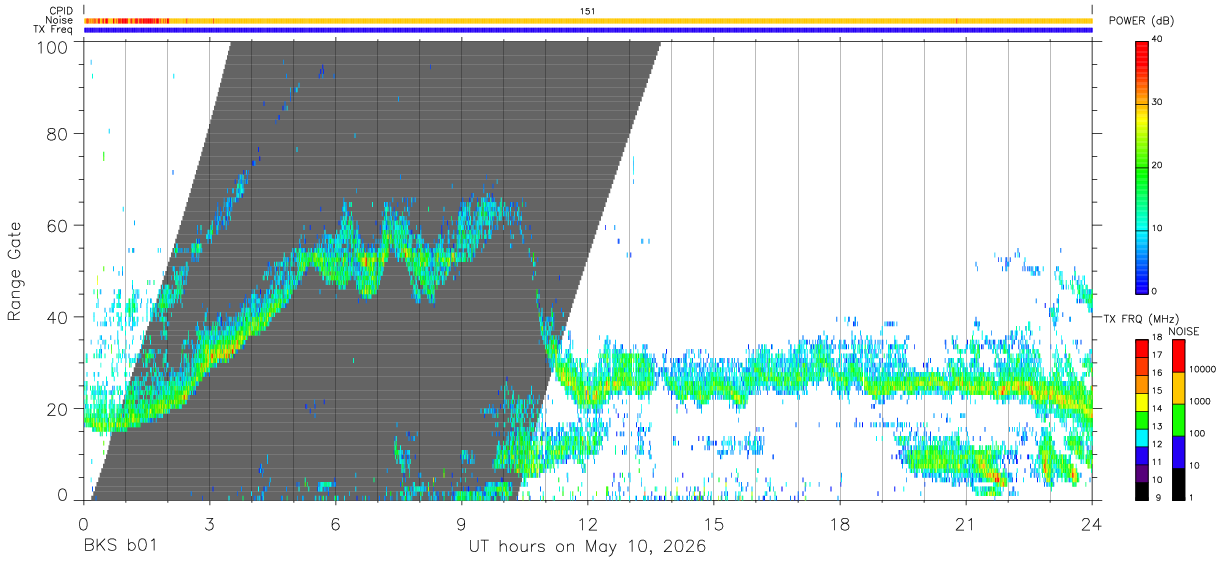Click the '40' label on the range gate axis
1228x567 pixels.
click(57, 317)
